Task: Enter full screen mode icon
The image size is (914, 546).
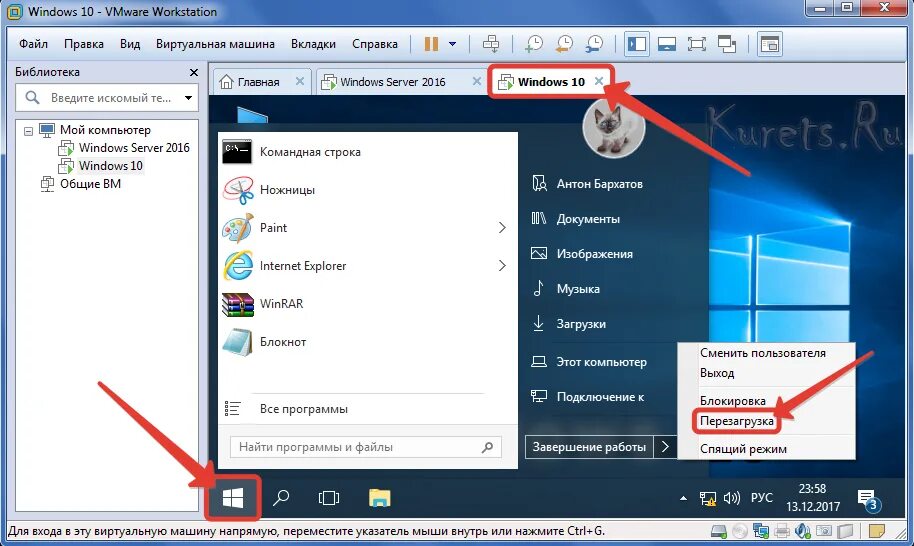Action: click(x=697, y=44)
